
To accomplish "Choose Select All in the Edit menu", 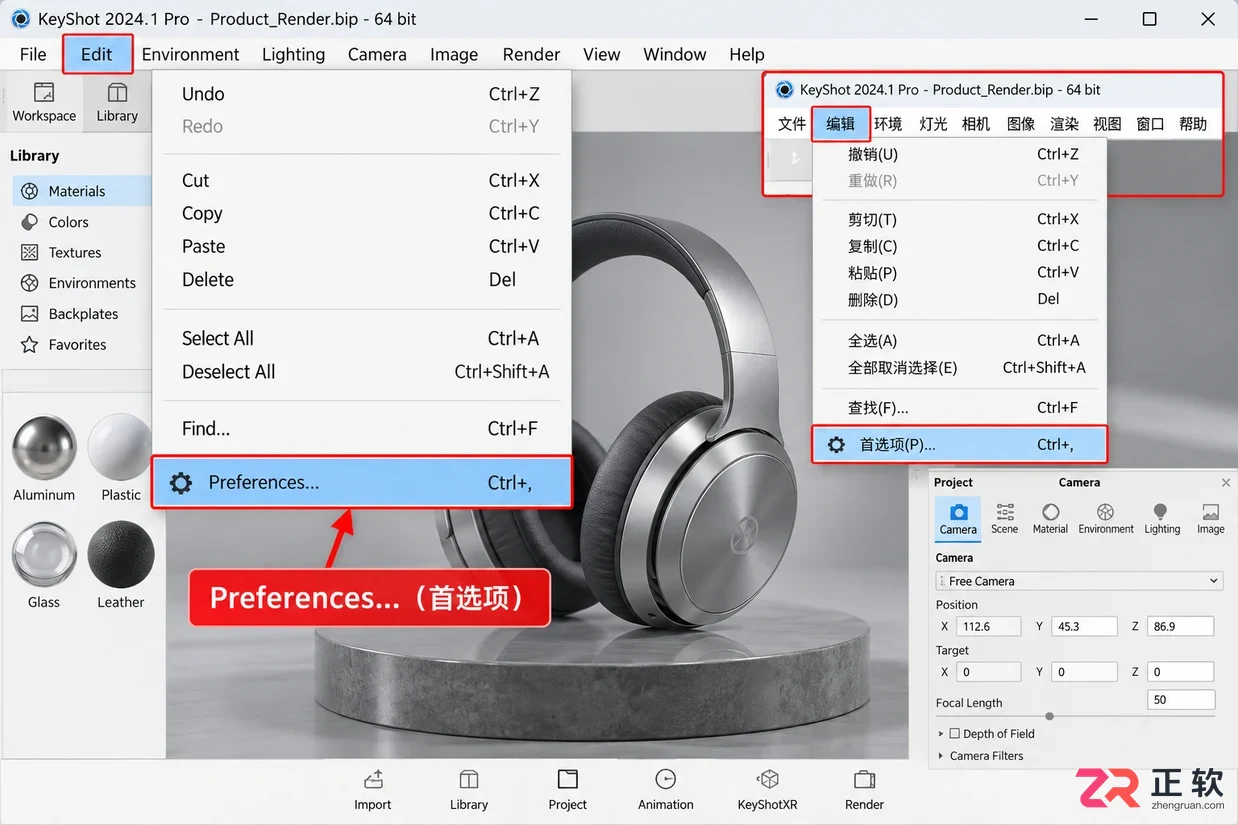I will pyautogui.click(x=362, y=338).
